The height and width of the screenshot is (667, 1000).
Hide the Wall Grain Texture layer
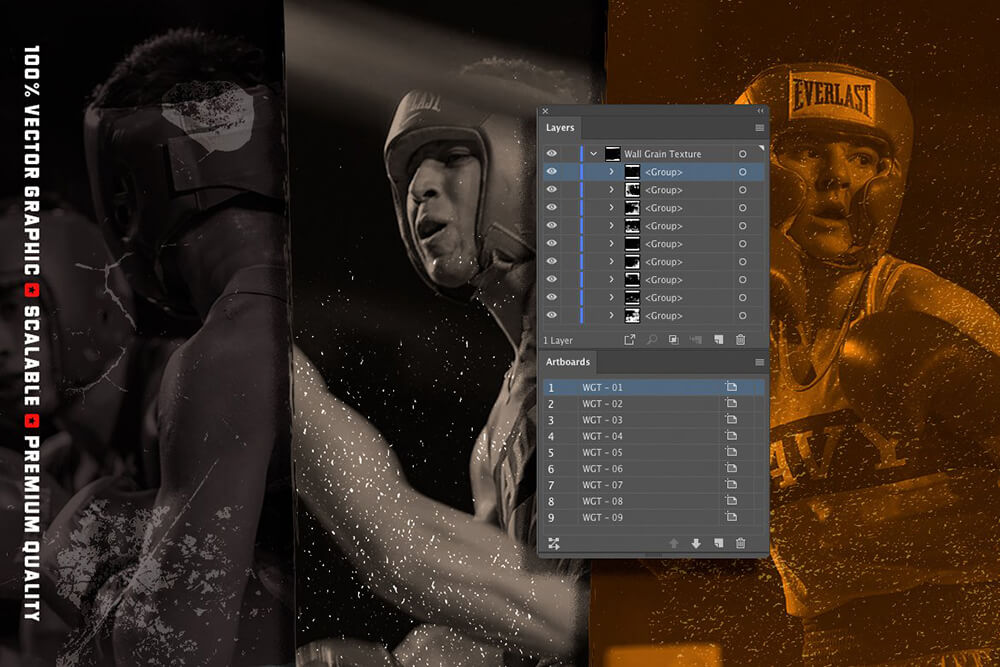pos(551,154)
